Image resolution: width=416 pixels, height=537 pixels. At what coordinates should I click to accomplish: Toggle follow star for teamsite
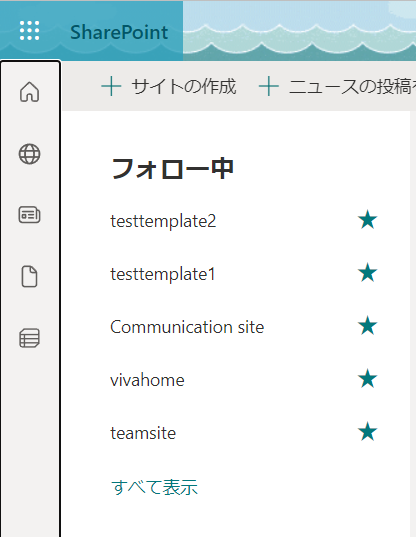click(x=367, y=432)
